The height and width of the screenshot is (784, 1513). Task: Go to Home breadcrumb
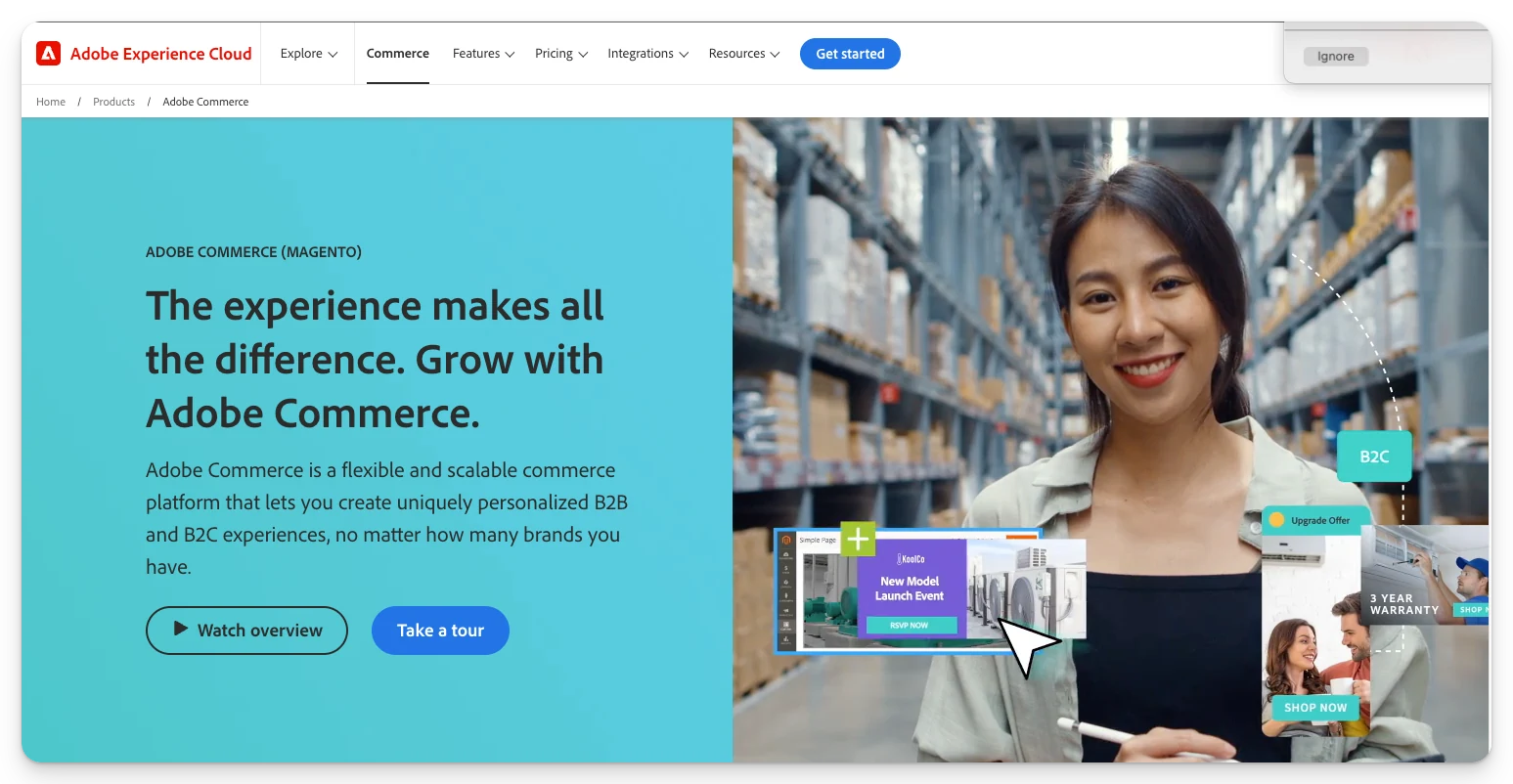pos(51,102)
